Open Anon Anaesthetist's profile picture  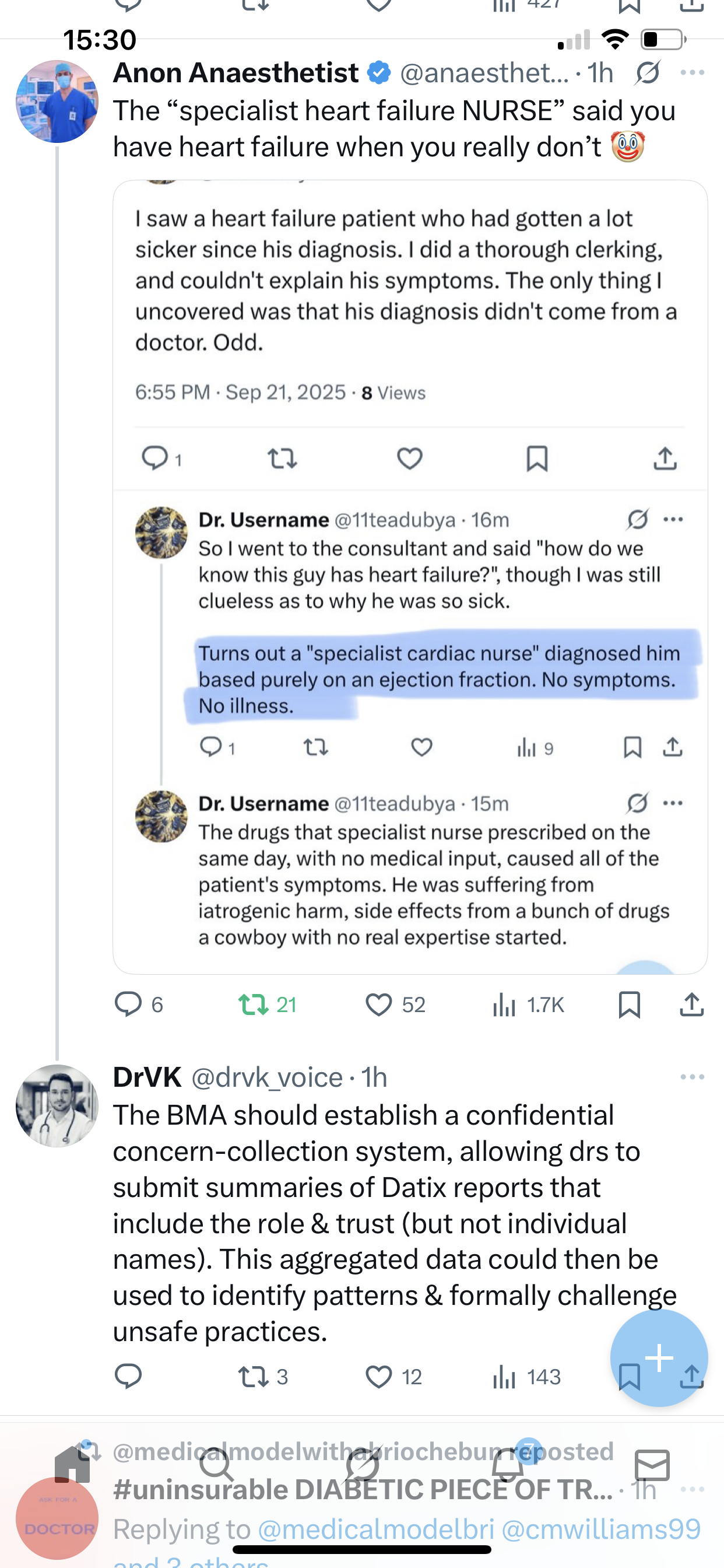[57, 101]
